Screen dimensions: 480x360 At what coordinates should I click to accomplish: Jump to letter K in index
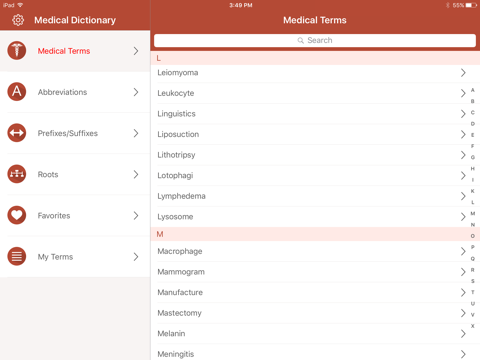tap(472, 191)
